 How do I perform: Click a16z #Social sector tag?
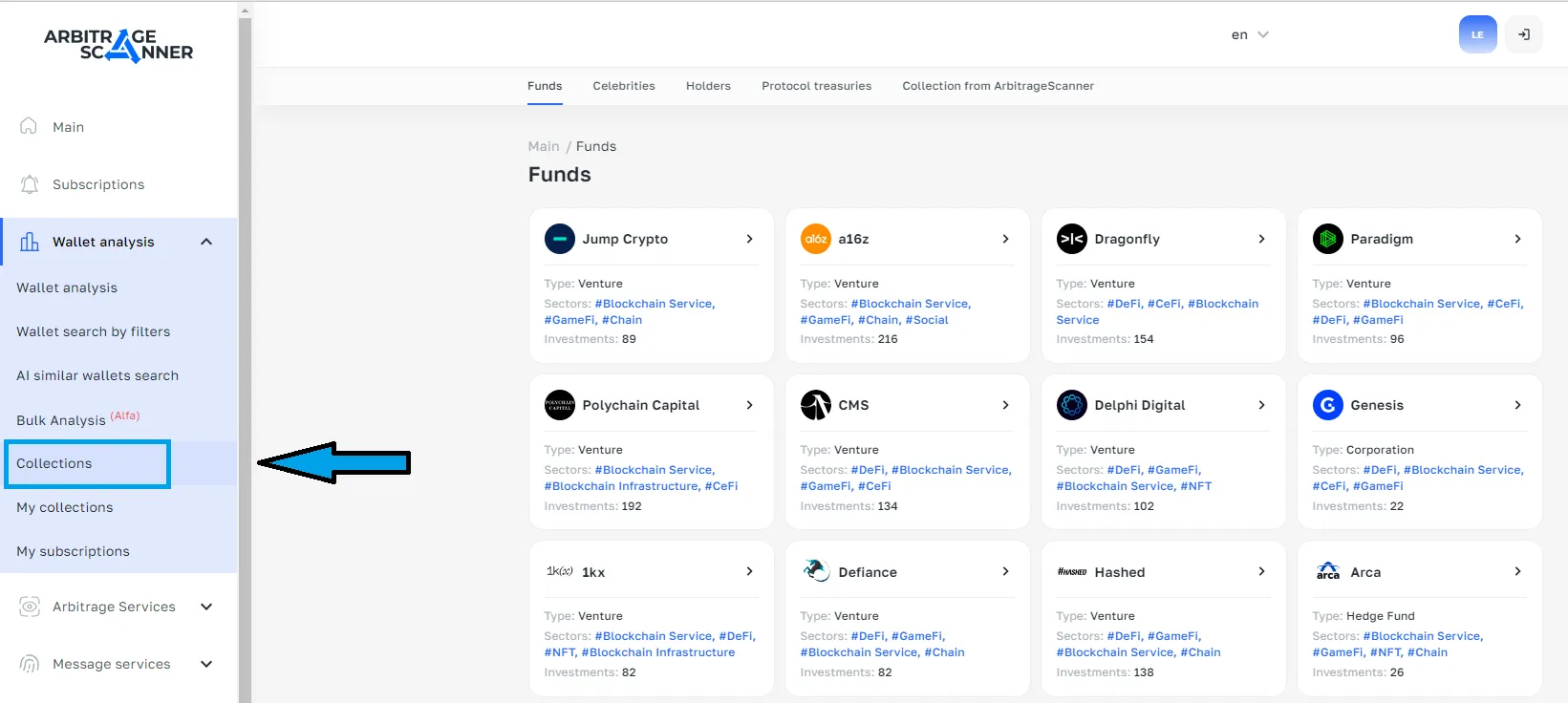coord(927,320)
